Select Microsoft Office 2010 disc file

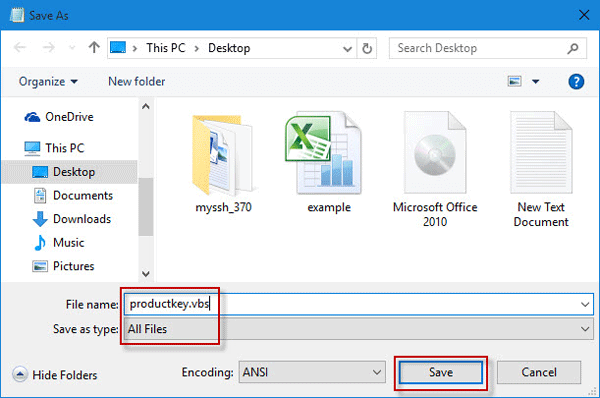coord(435,152)
